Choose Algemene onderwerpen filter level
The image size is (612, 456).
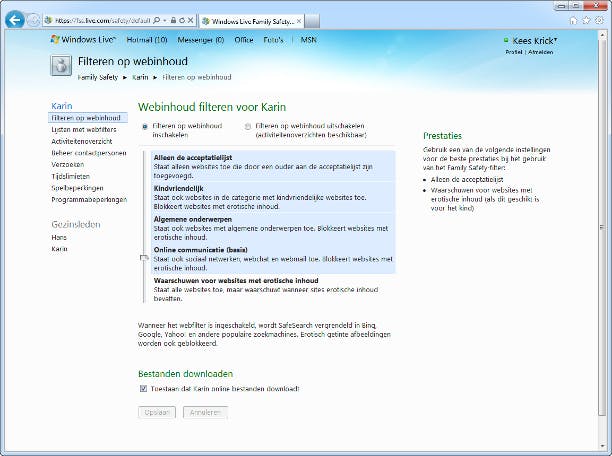pyautogui.click(x=273, y=228)
